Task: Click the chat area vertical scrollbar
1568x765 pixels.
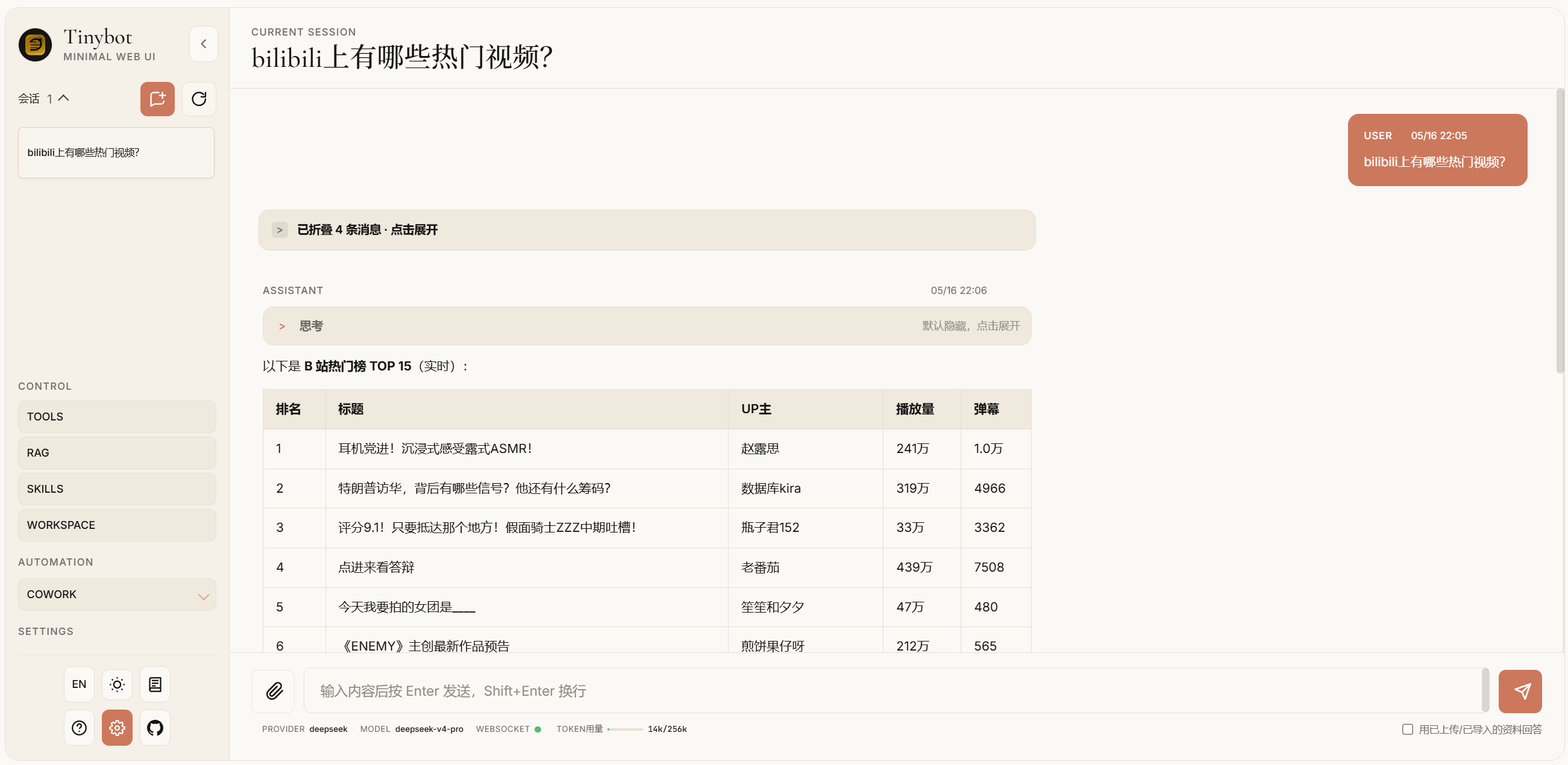Action: click(1560, 231)
